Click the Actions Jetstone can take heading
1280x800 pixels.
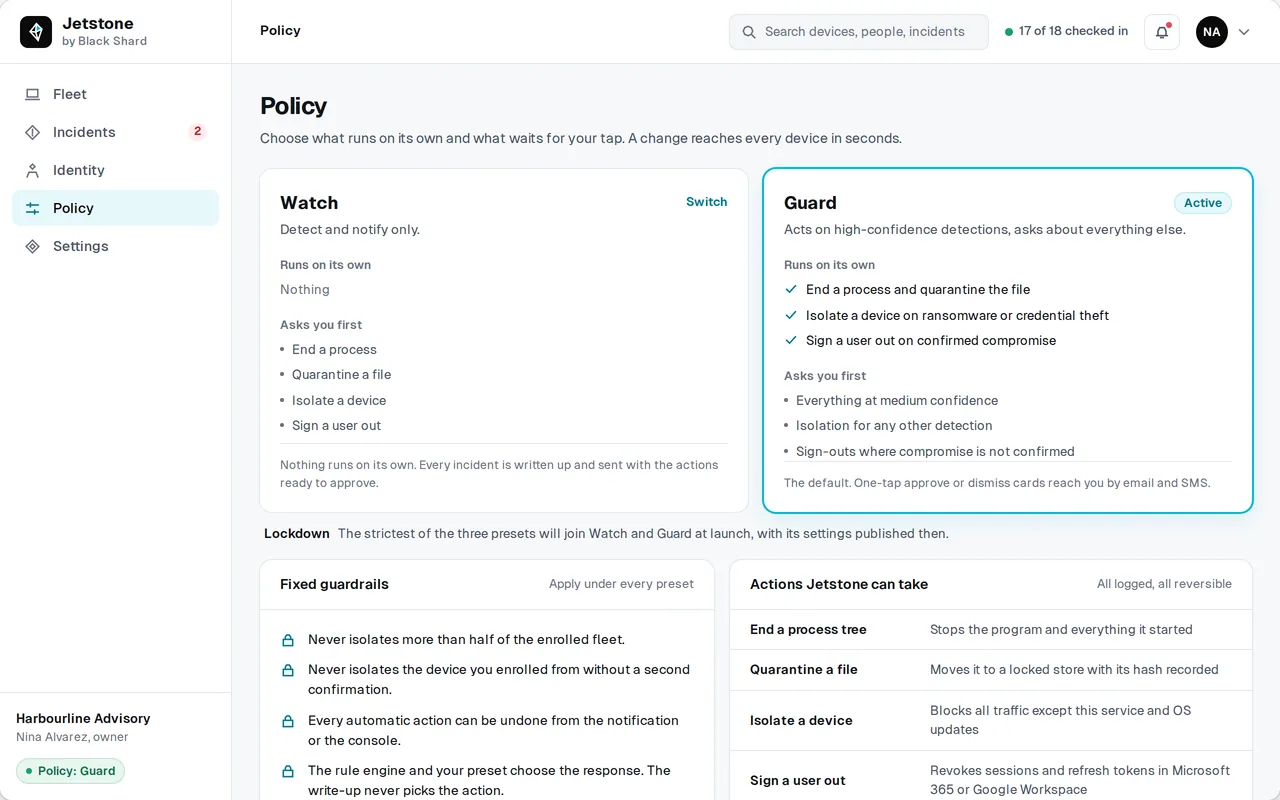(839, 585)
